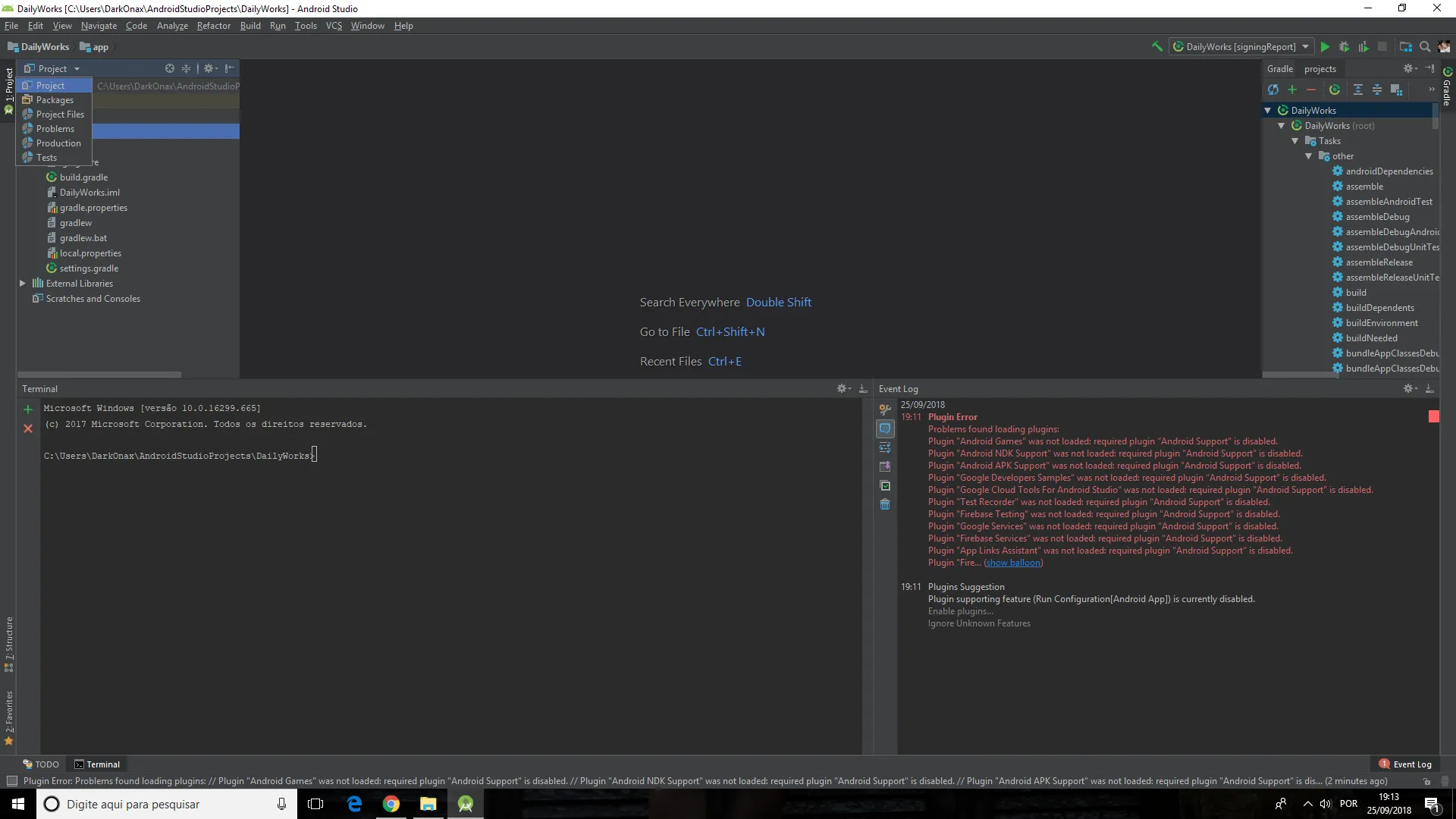Click the green Run button
This screenshot has height=819, width=1456.
click(x=1325, y=47)
